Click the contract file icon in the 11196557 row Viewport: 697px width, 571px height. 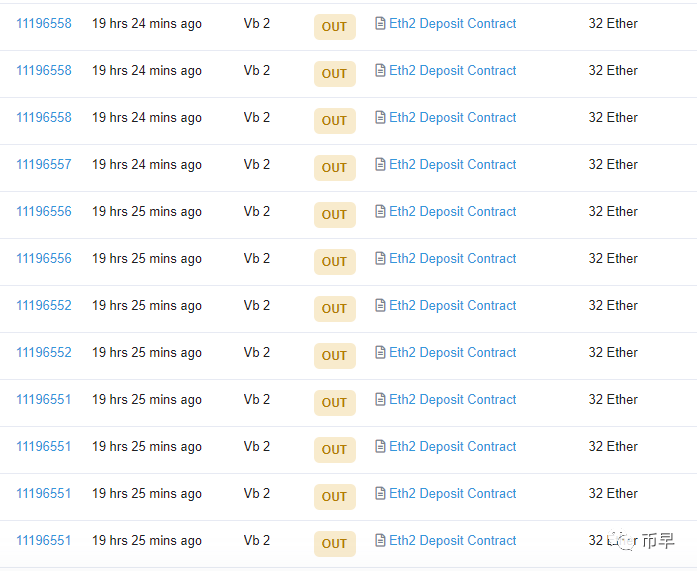(380, 165)
